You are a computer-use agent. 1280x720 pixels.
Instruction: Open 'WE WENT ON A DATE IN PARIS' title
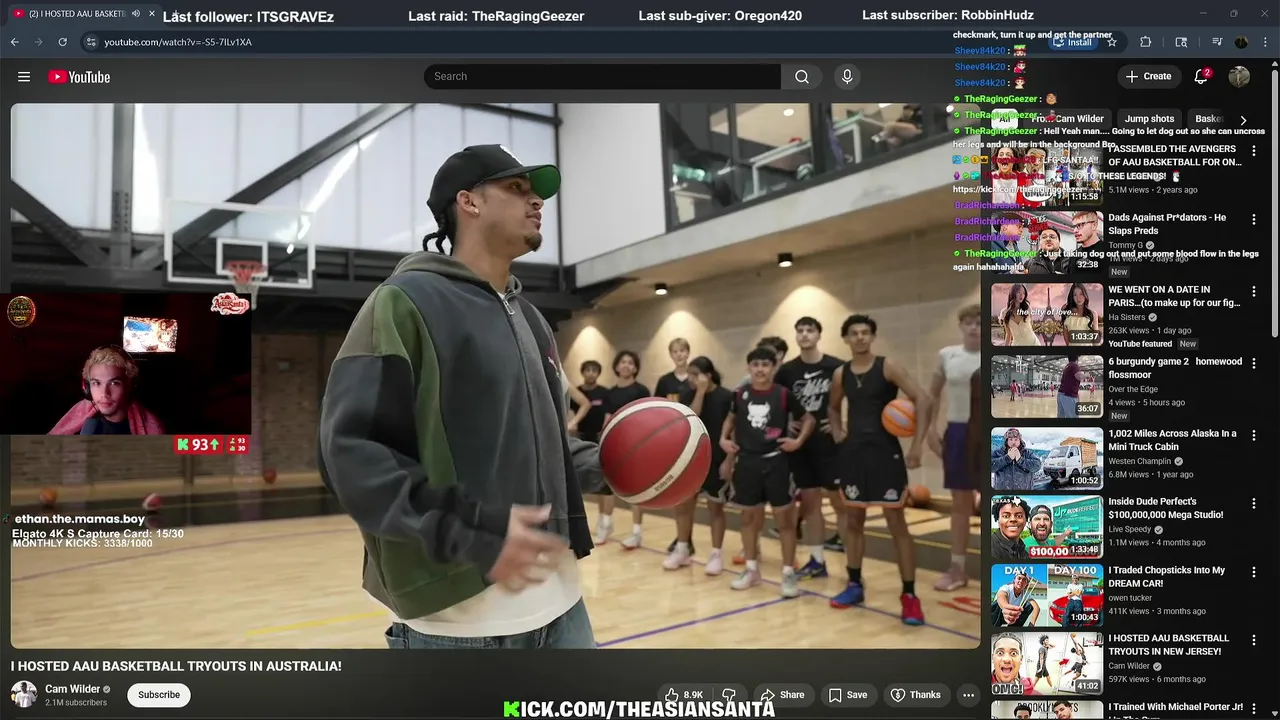click(1174, 296)
